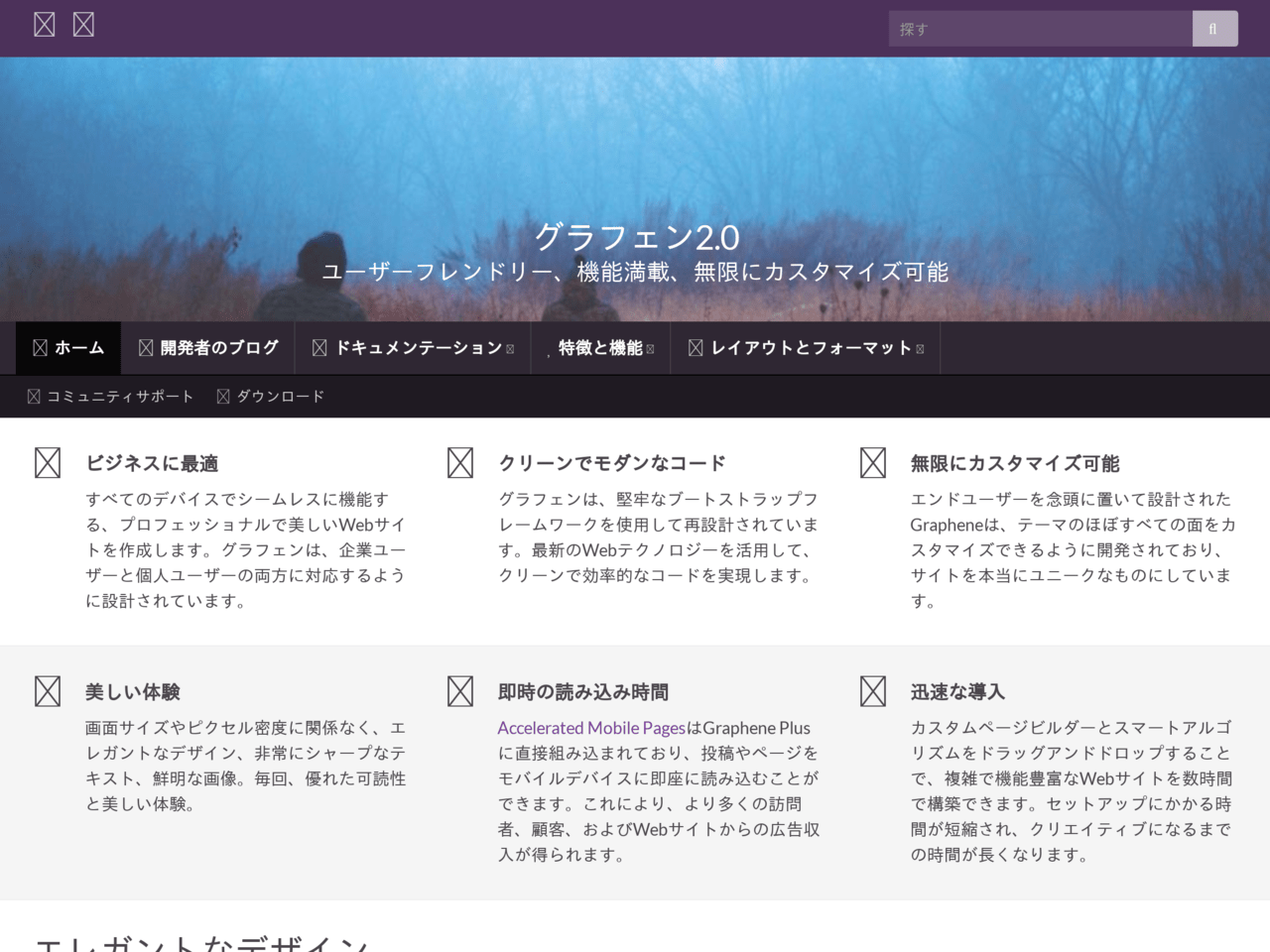The image size is (1270, 952).
Task: Click the 無限にカスタマイズ可能 heading
Action: 1015,463
